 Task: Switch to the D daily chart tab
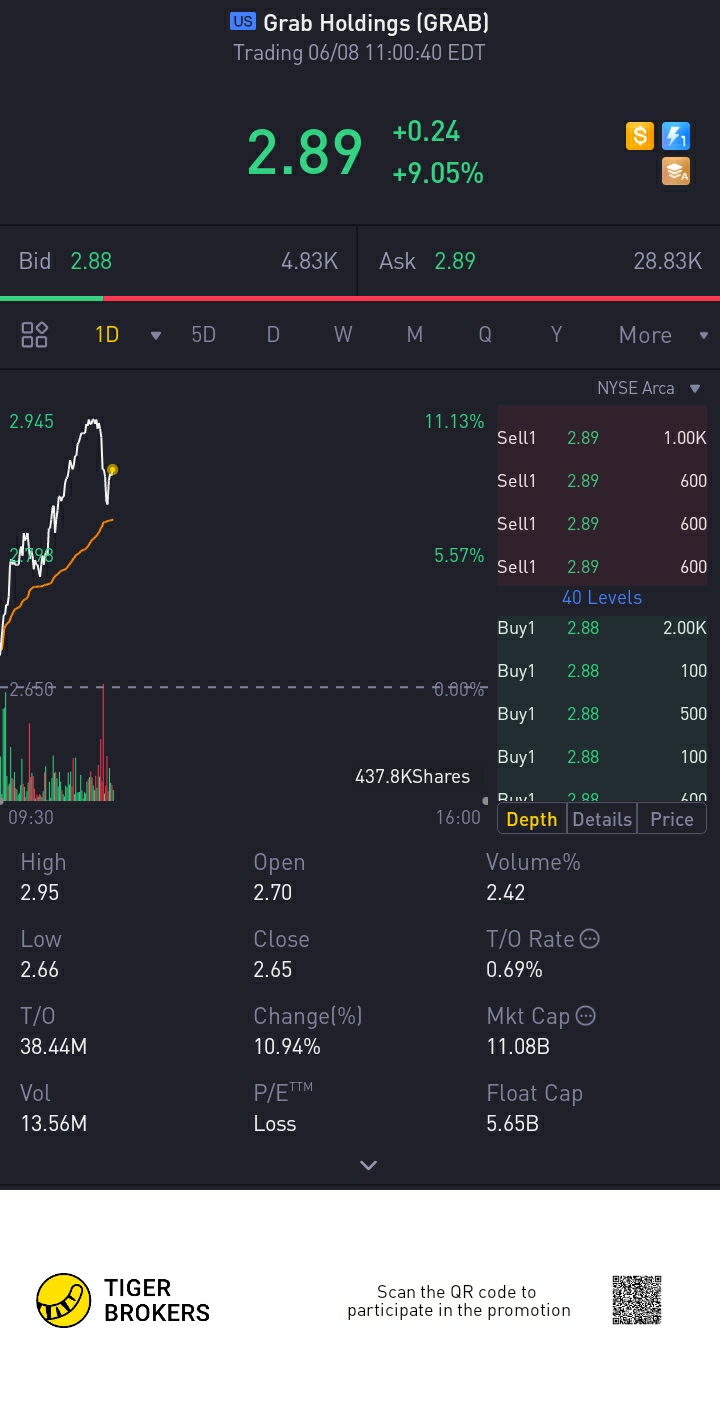(273, 335)
